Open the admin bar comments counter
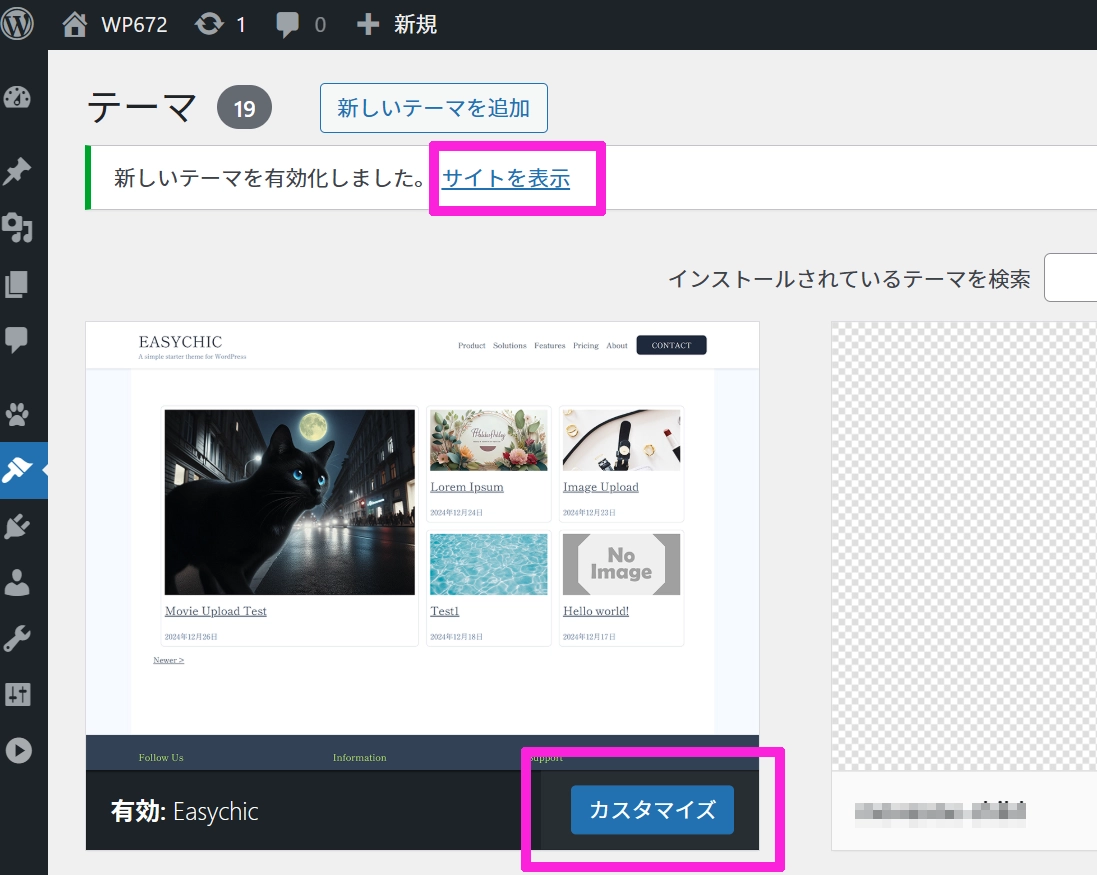The width and height of the screenshot is (1097, 875). (301, 24)
